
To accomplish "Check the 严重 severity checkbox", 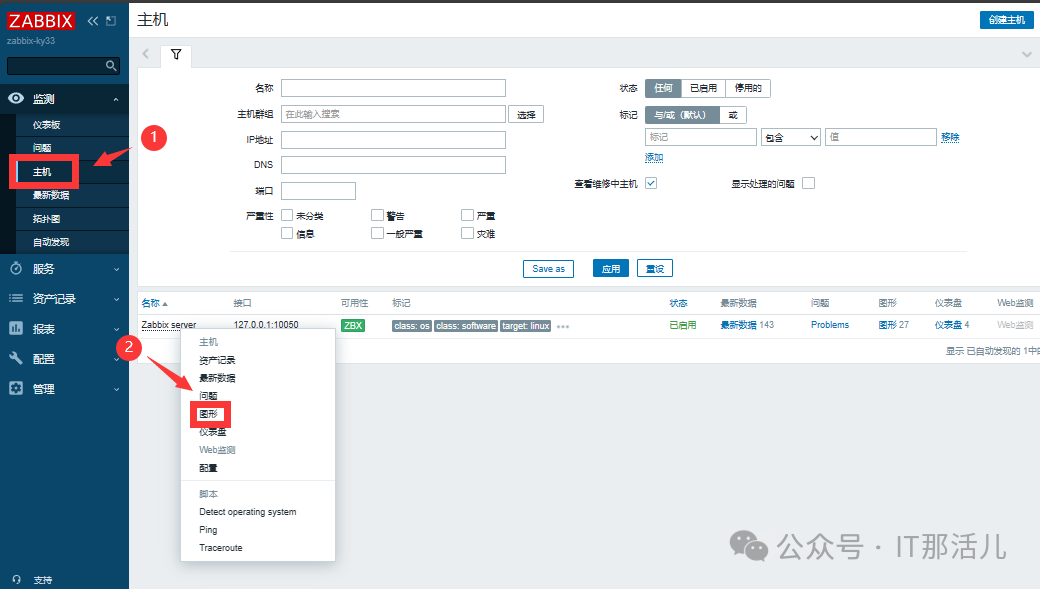I will click(x=468, y=215).
